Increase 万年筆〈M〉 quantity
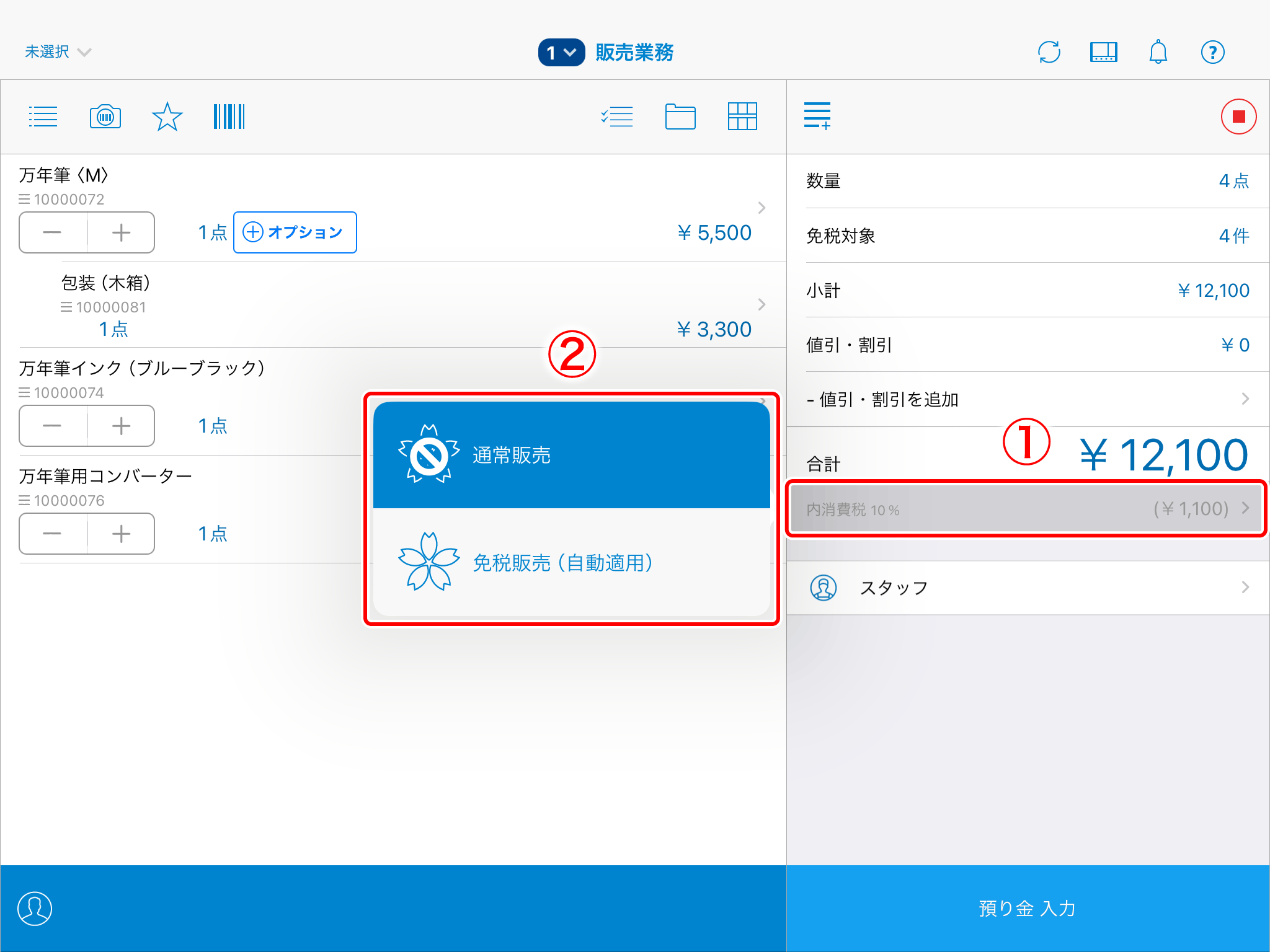 [121, 232]
